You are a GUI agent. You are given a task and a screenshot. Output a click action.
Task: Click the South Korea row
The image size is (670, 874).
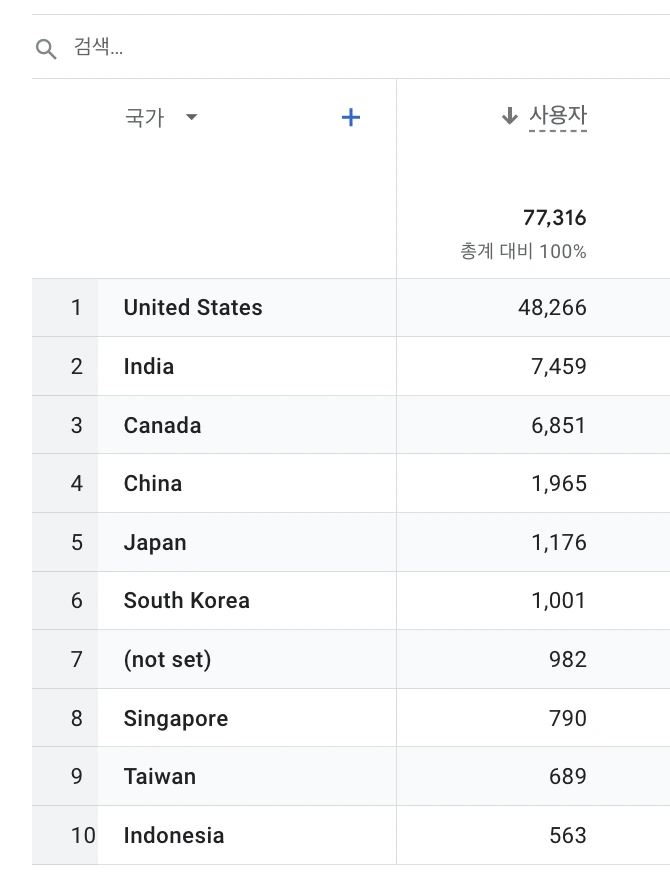[x=187, y=601]
